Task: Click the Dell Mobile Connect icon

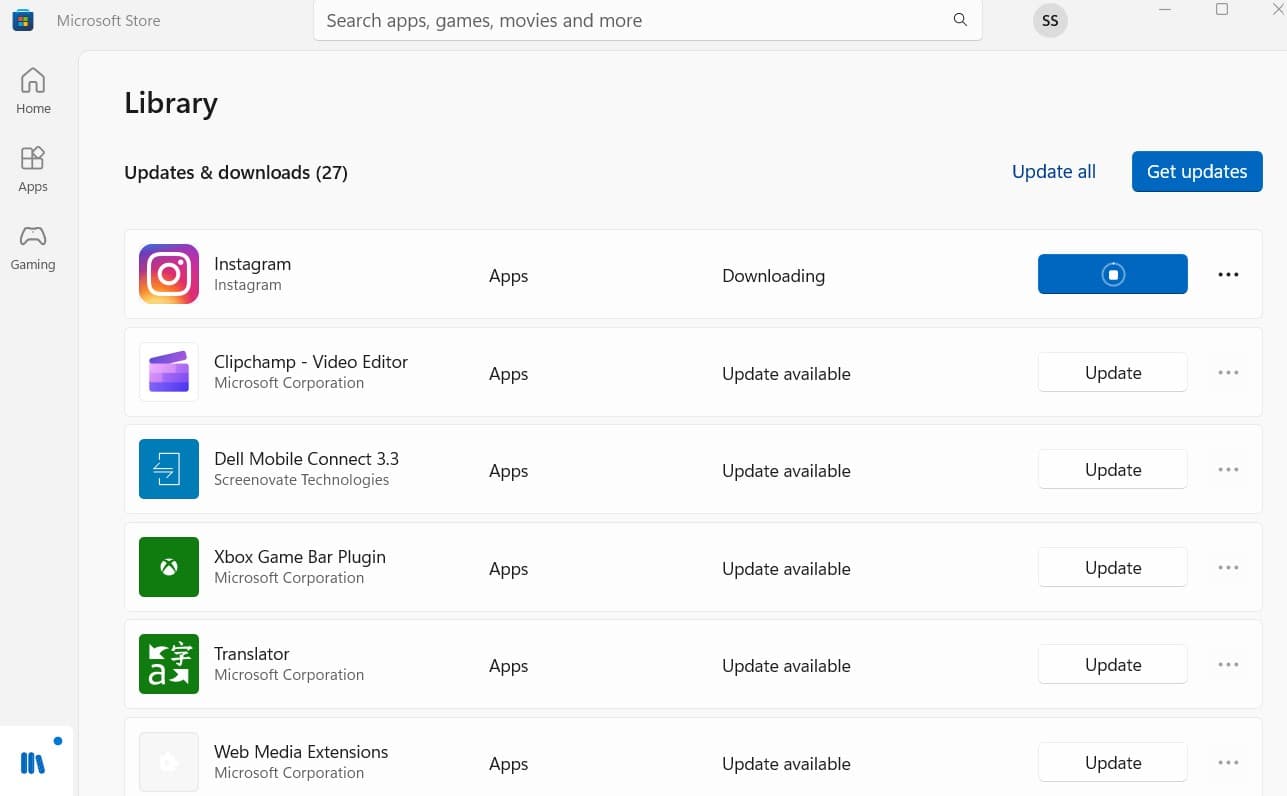Action: [x=169, y=469]
